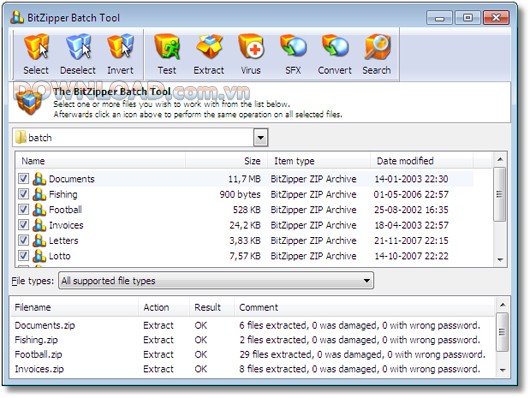The width and height of the screenshot is (530, 398).
Task: Minimize the BitZipper Batch Tool window
Action: pyautogui.click(x=439, y=18)
